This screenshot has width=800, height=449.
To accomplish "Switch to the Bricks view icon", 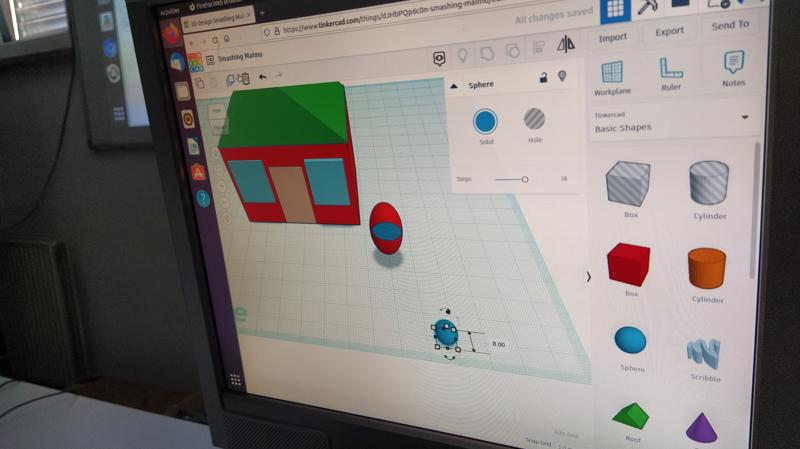I will pyautogui.click(x=681, y=4).
